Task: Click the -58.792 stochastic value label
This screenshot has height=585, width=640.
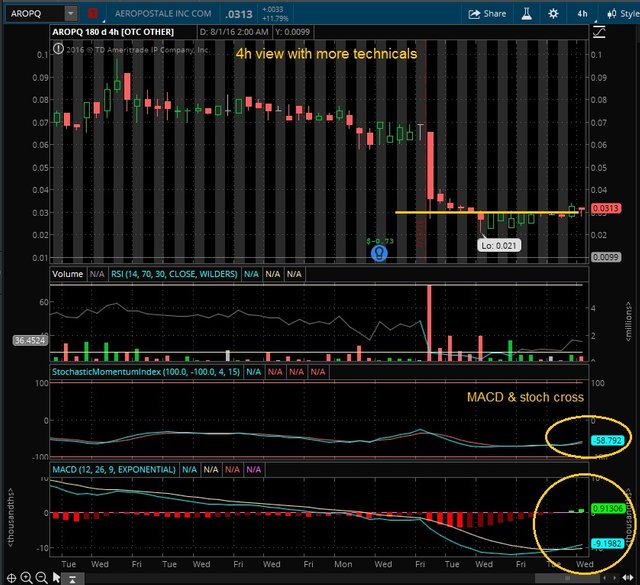Action: (x=607, y=440)
